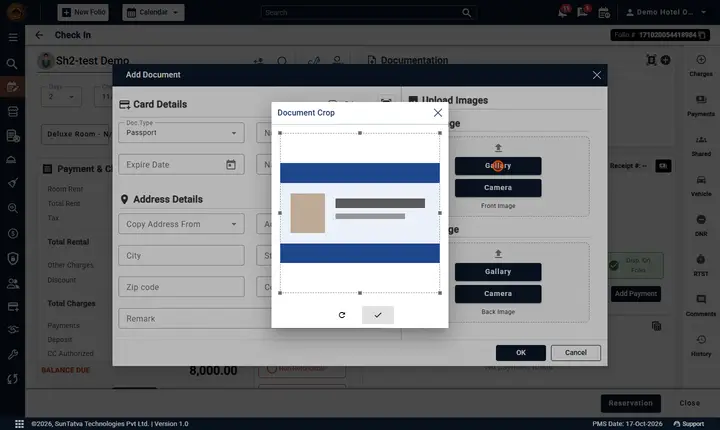Open Gallary for Front Image
The height and width of the screenshot is (430, 720).
point(498,166)
